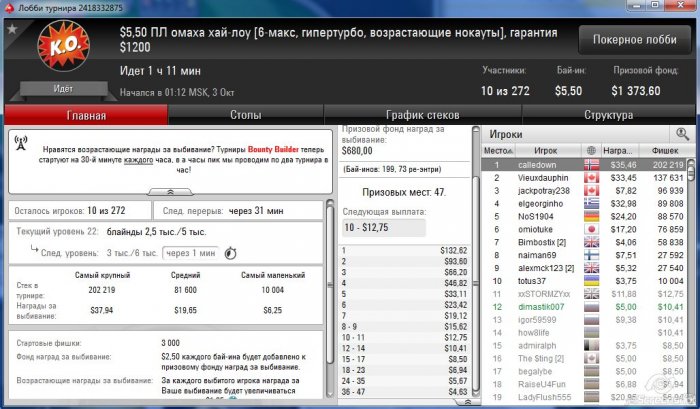This screenshot has height=409, width=700.
Task: Click the level timer clock icon
Action: pyautogui.click(x=230, y=253)
